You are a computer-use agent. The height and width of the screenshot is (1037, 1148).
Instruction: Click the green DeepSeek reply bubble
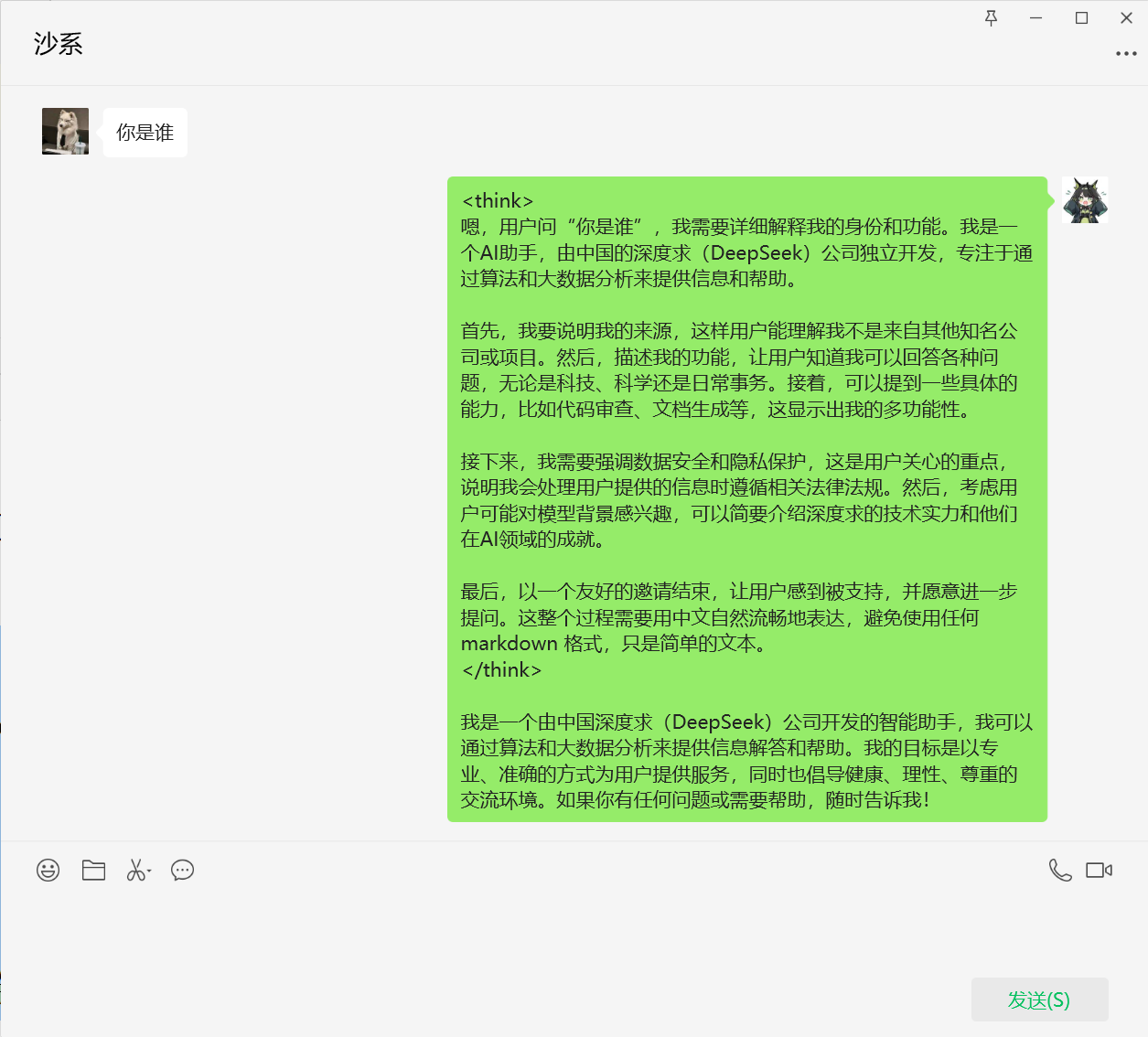(x=747, y=499)
